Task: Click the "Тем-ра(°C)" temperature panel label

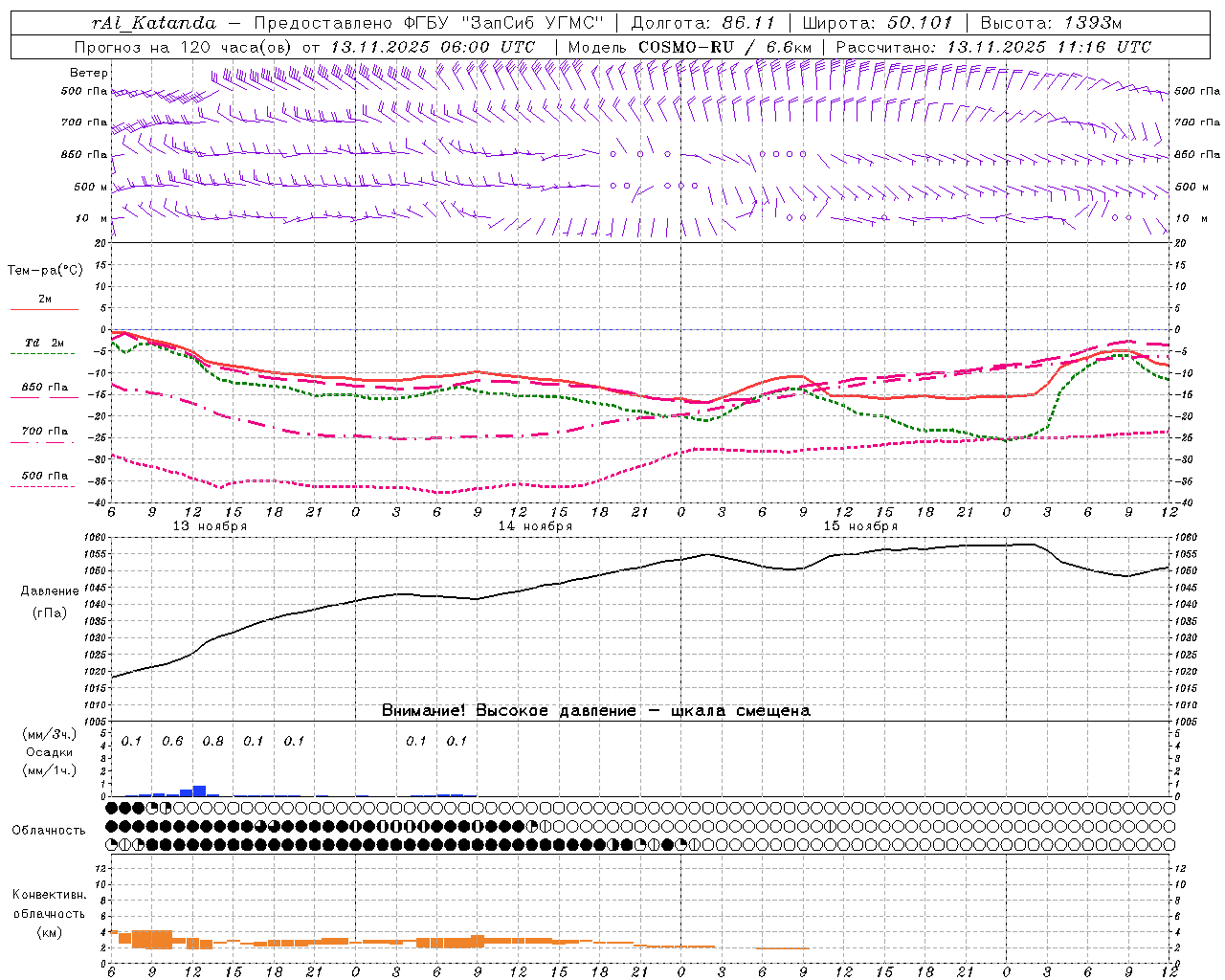Action: (45, 271)
